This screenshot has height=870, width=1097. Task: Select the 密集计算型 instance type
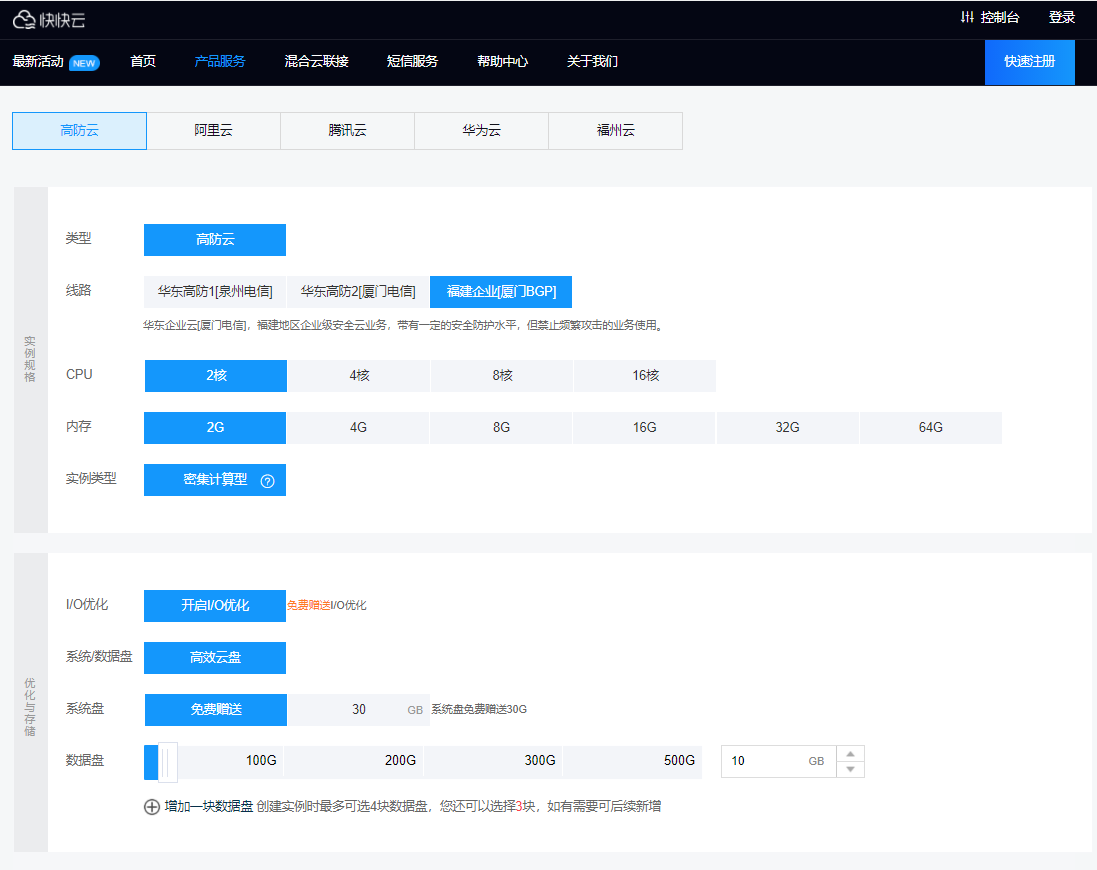(x=215, y=480)
